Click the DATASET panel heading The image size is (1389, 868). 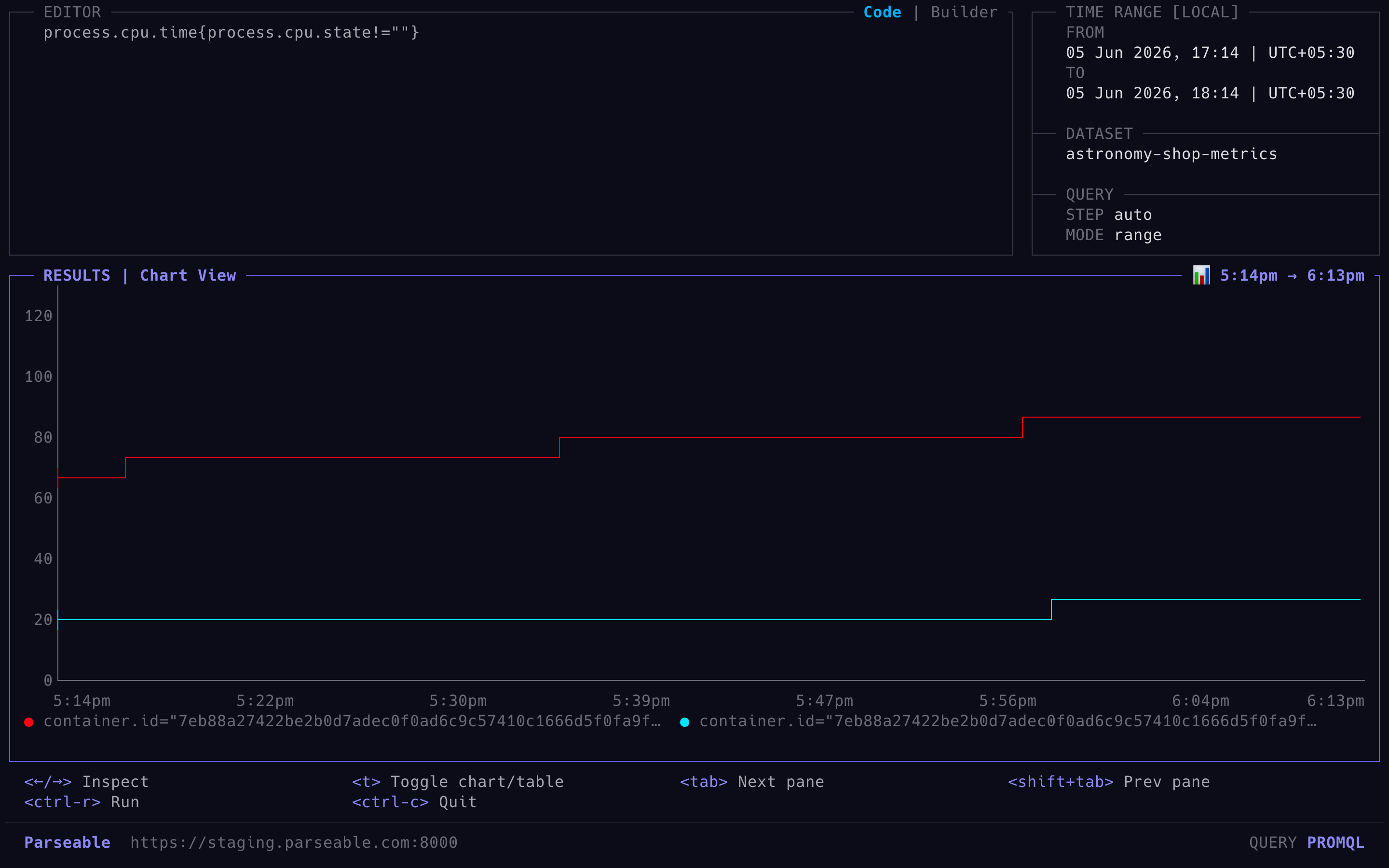[1099, 134]
